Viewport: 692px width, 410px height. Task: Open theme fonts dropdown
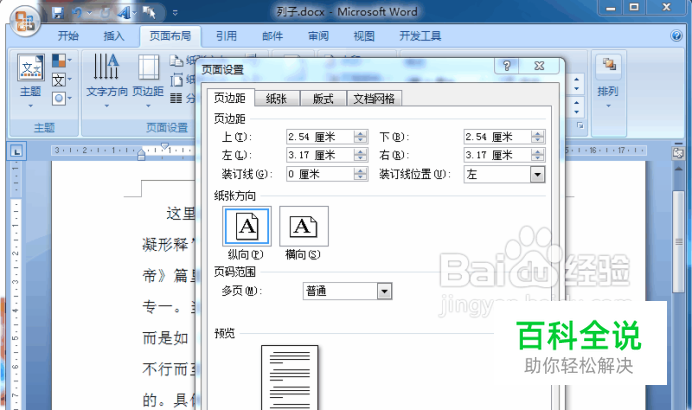click(62, 80)
